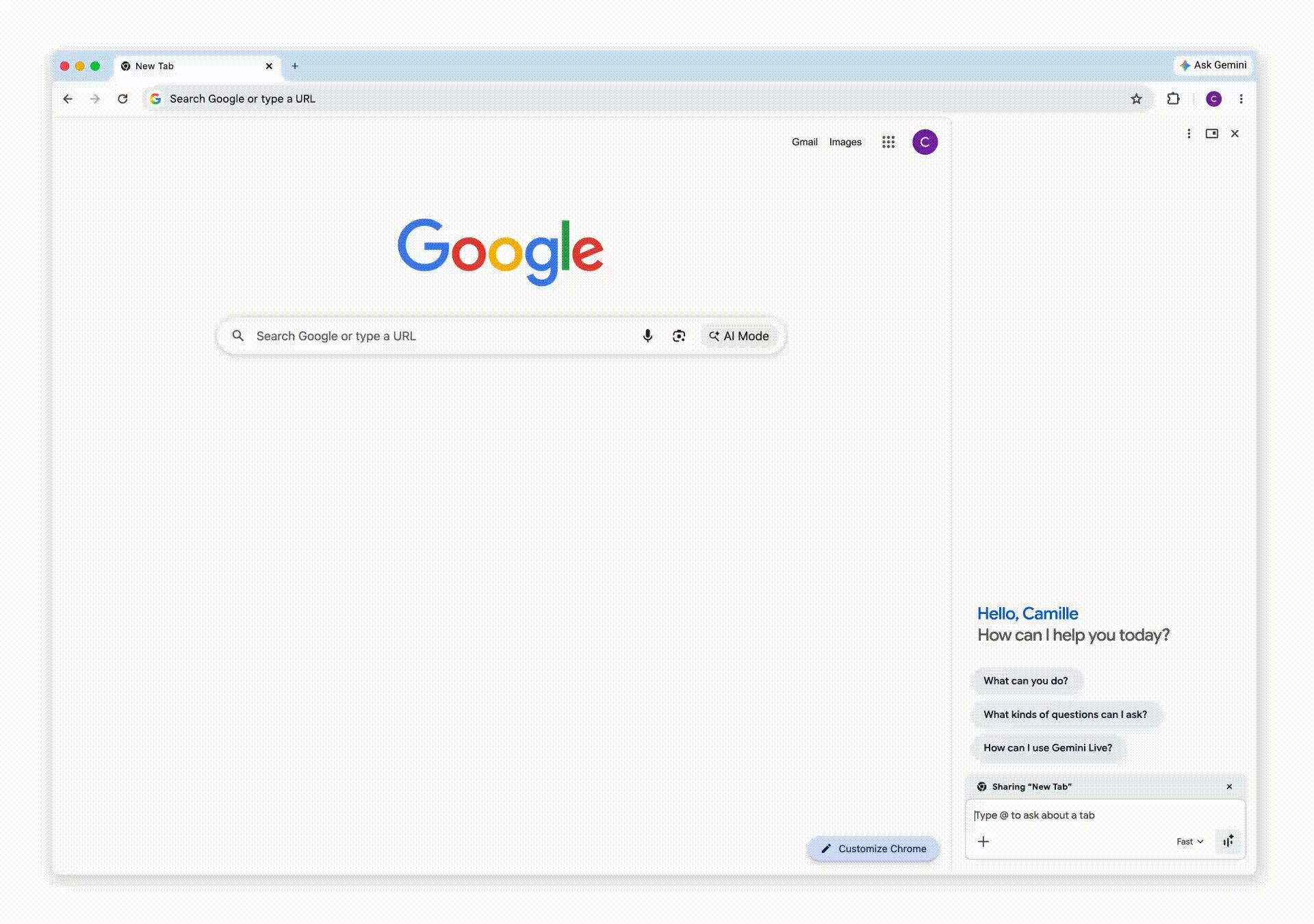Click the Sharing "New Tab" label
The width and height of the screenshot is (1314, 924).
(1031, 786)
